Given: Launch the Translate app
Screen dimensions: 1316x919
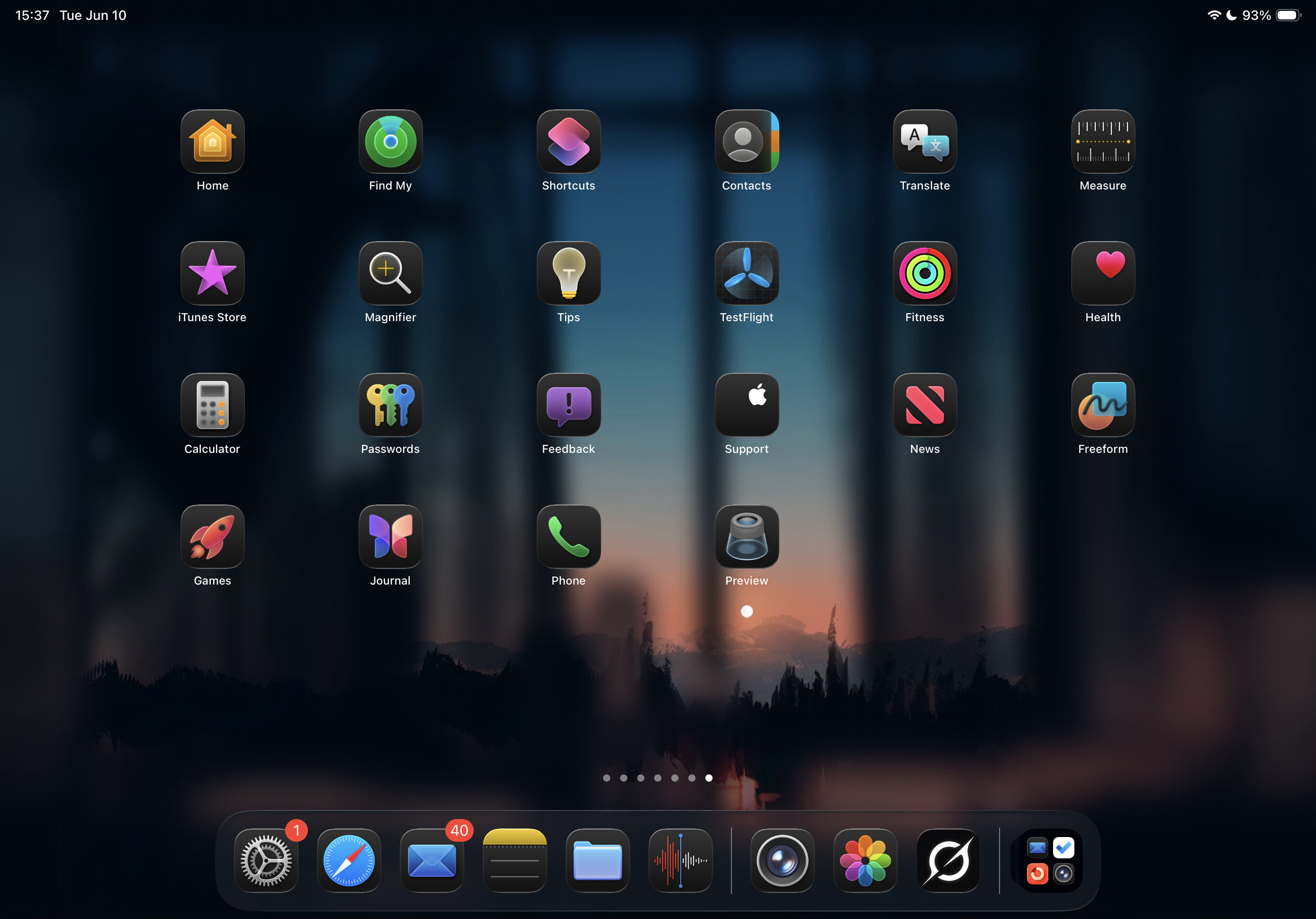Looking at the screenshot, I should coord(925,142).
